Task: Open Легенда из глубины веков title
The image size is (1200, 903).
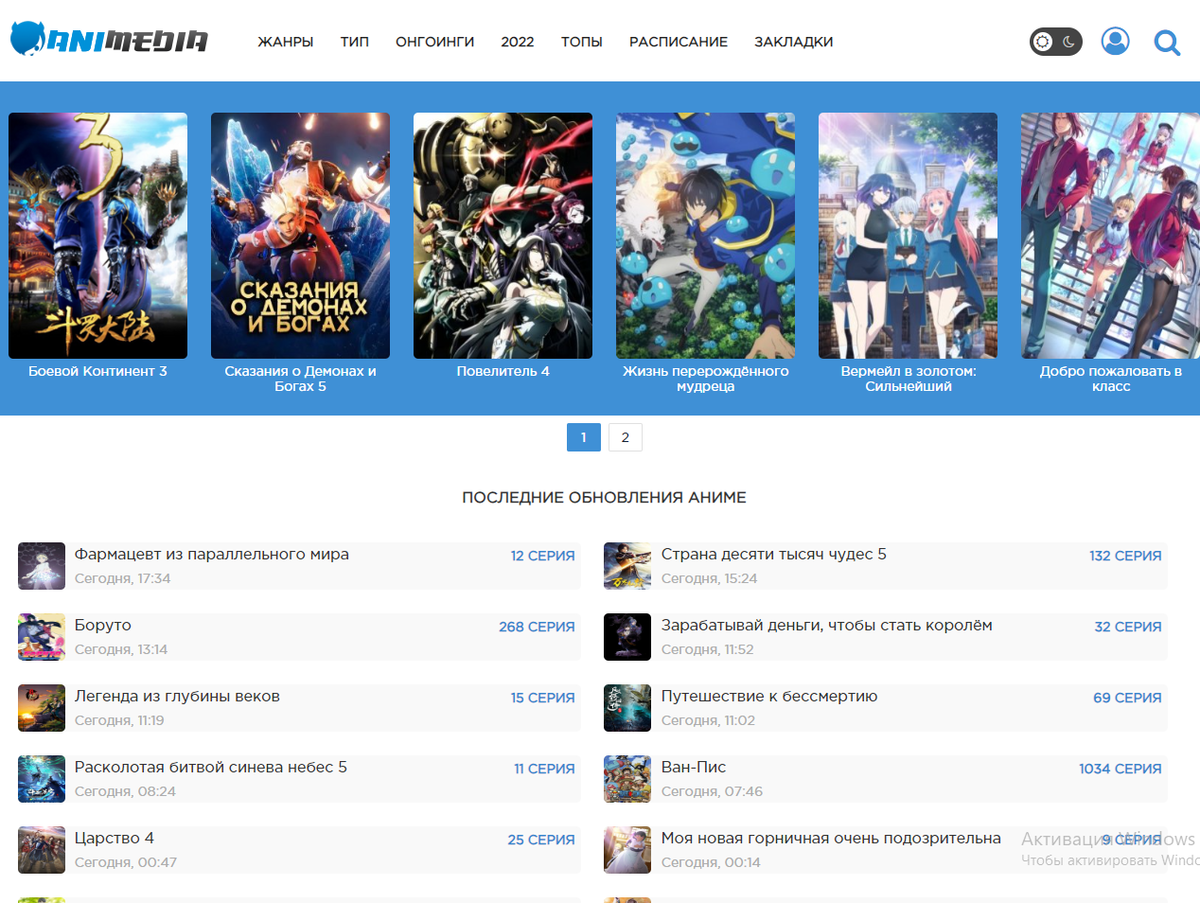Action: 177,696
